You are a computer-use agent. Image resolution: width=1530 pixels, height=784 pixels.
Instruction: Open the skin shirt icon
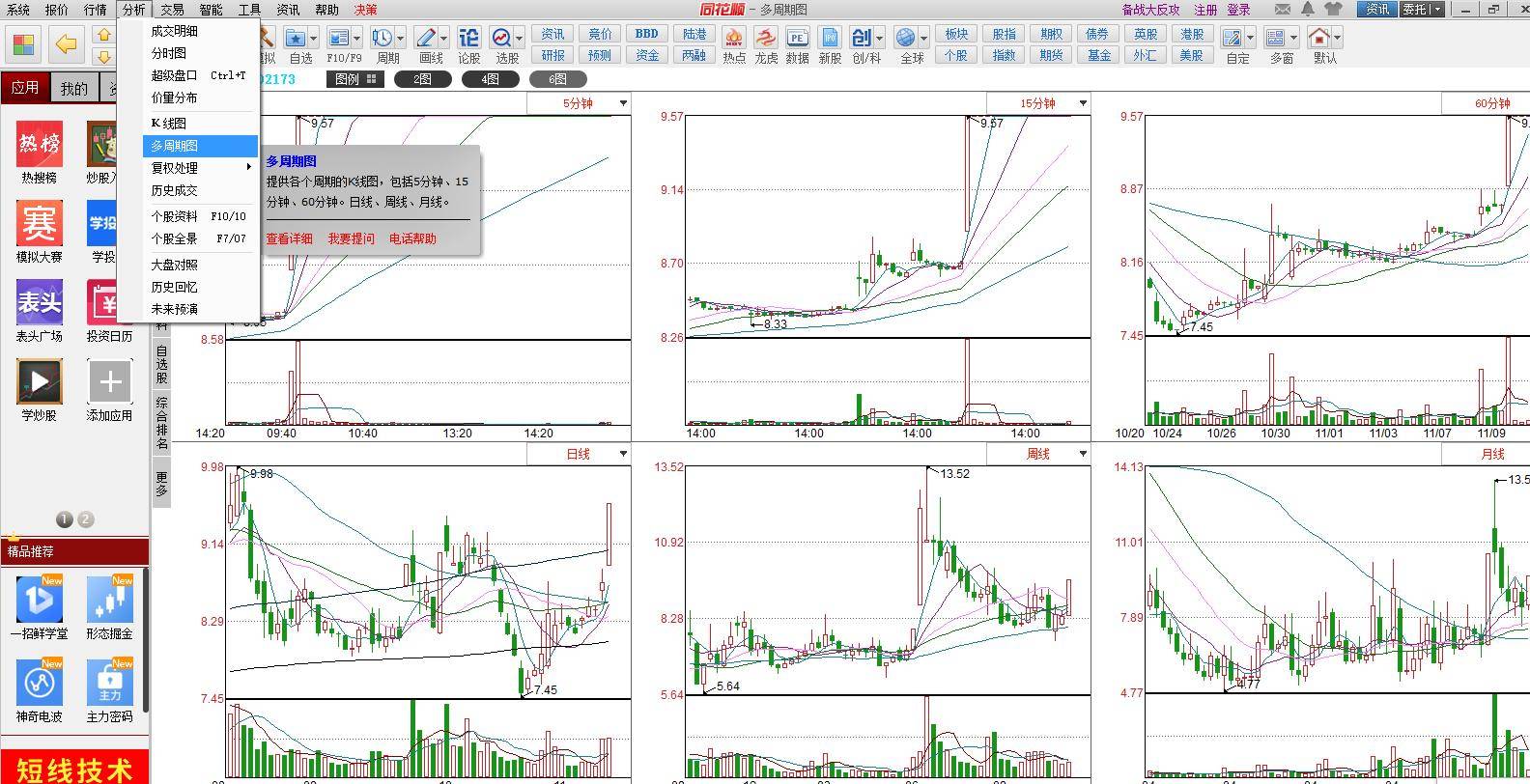click(1333, 10)
